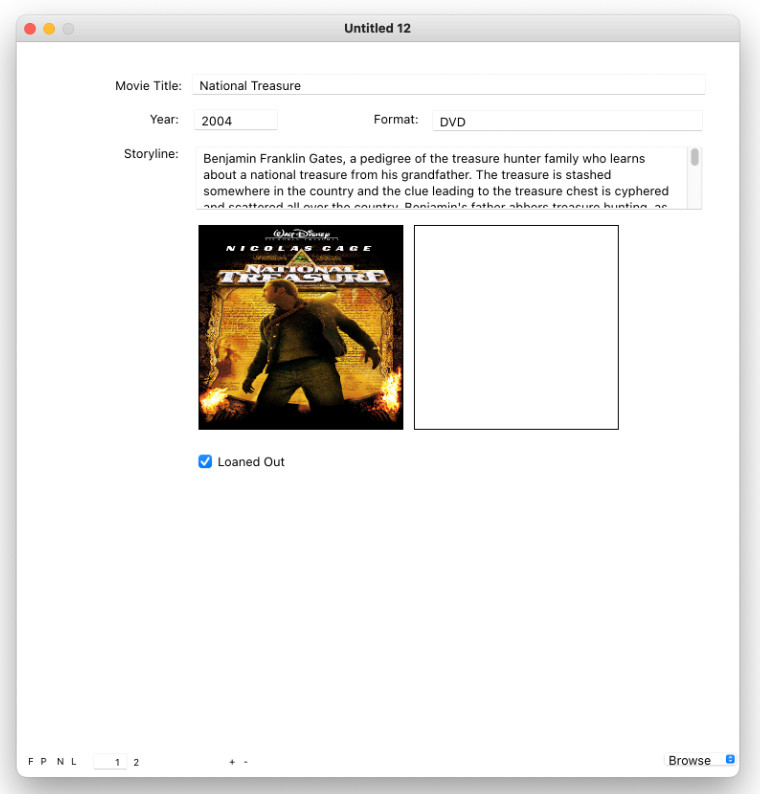Go to first record with F button
Viewport: 760px width, 794px height.
point(31,762)
